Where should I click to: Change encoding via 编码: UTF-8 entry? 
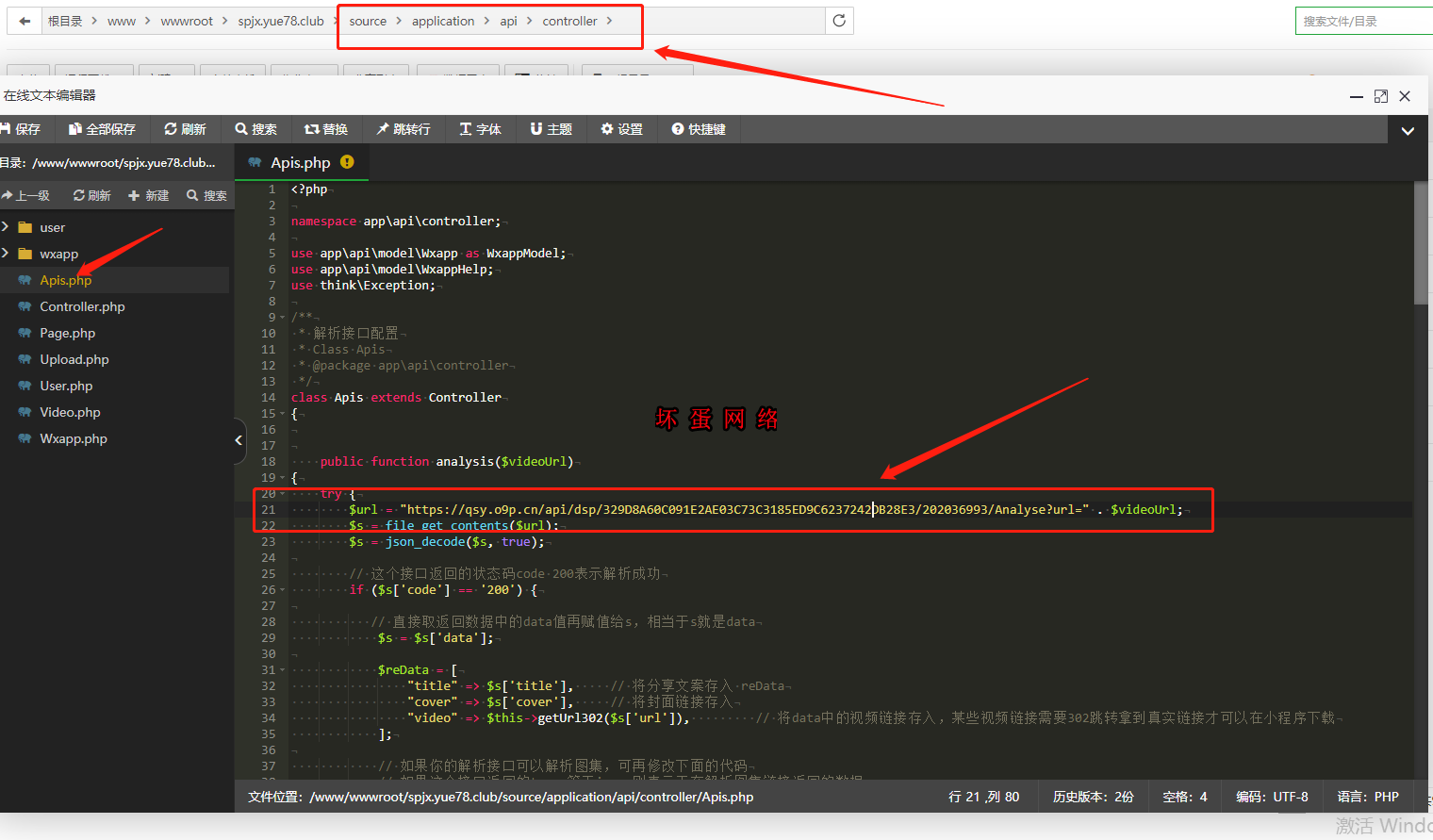click(x=1272, y=797)
